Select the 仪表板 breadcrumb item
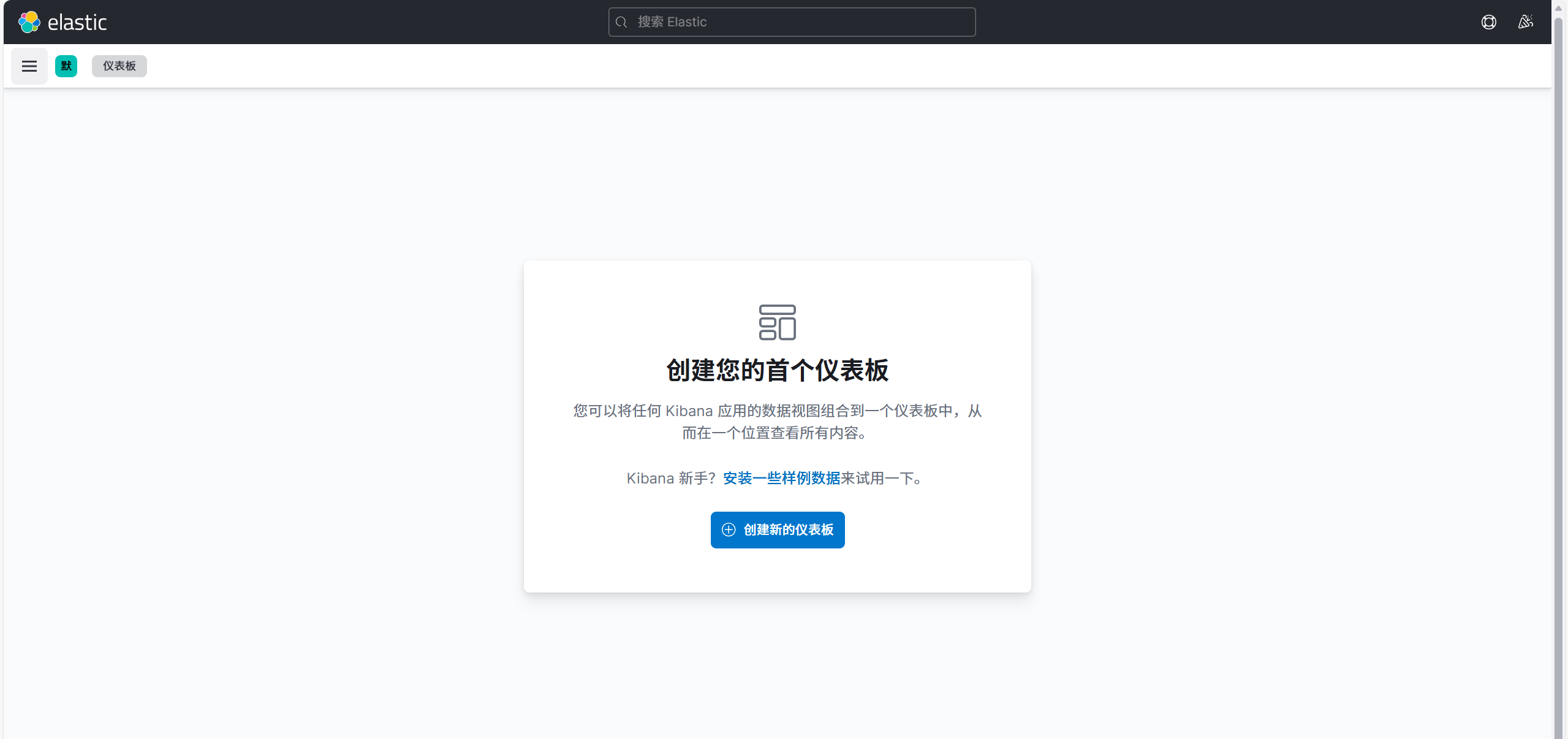The image size is (1568, 739). [x=119, y=66]
